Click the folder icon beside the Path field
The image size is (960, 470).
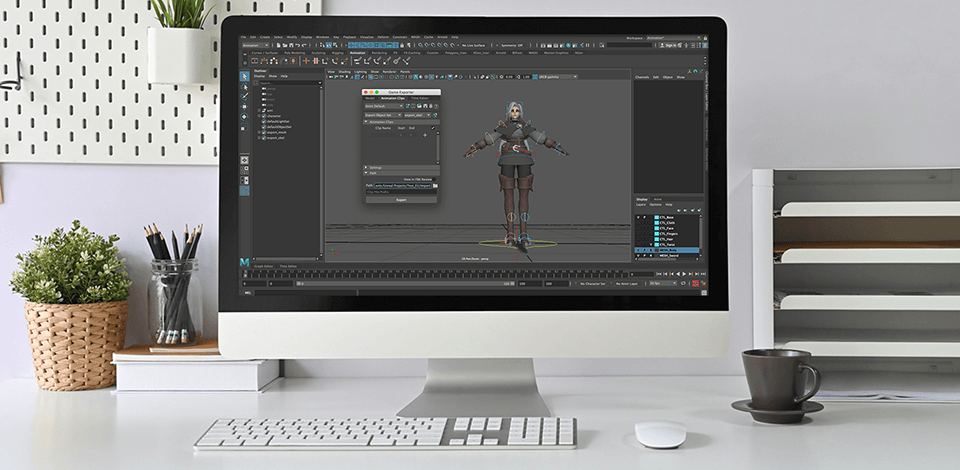pos(435,185)
